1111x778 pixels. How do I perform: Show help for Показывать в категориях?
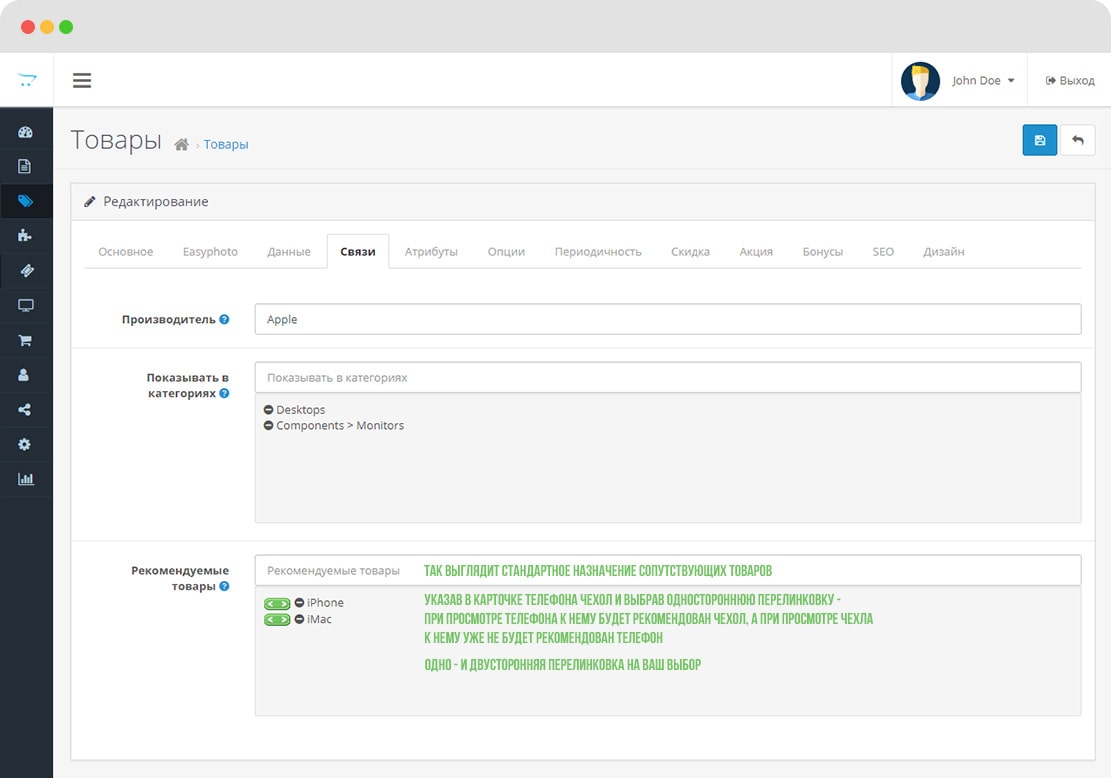[224, 393]
